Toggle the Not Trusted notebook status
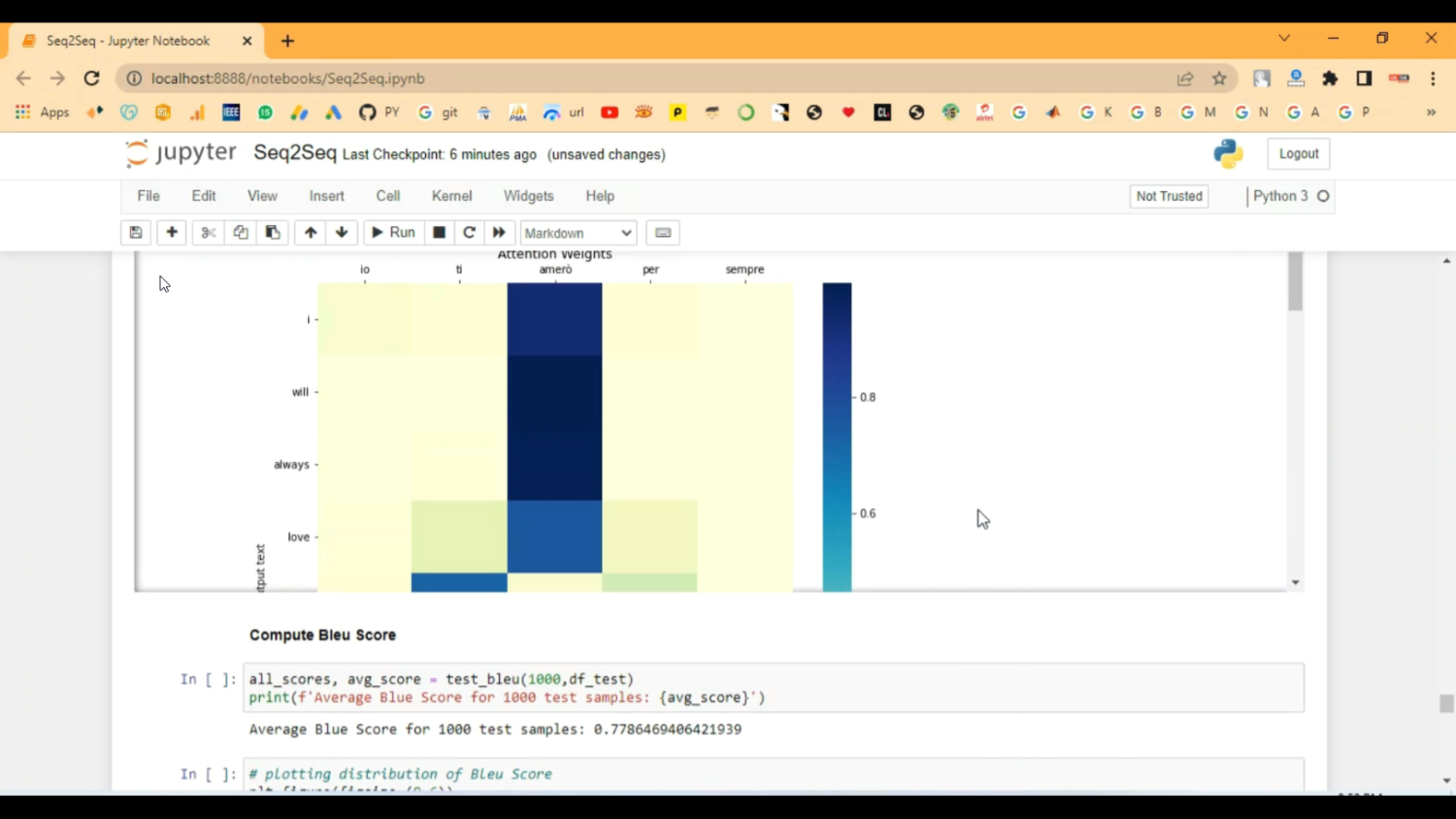Image resolution: width=1456 pixels, height=819 pixels. (1169, 196)
